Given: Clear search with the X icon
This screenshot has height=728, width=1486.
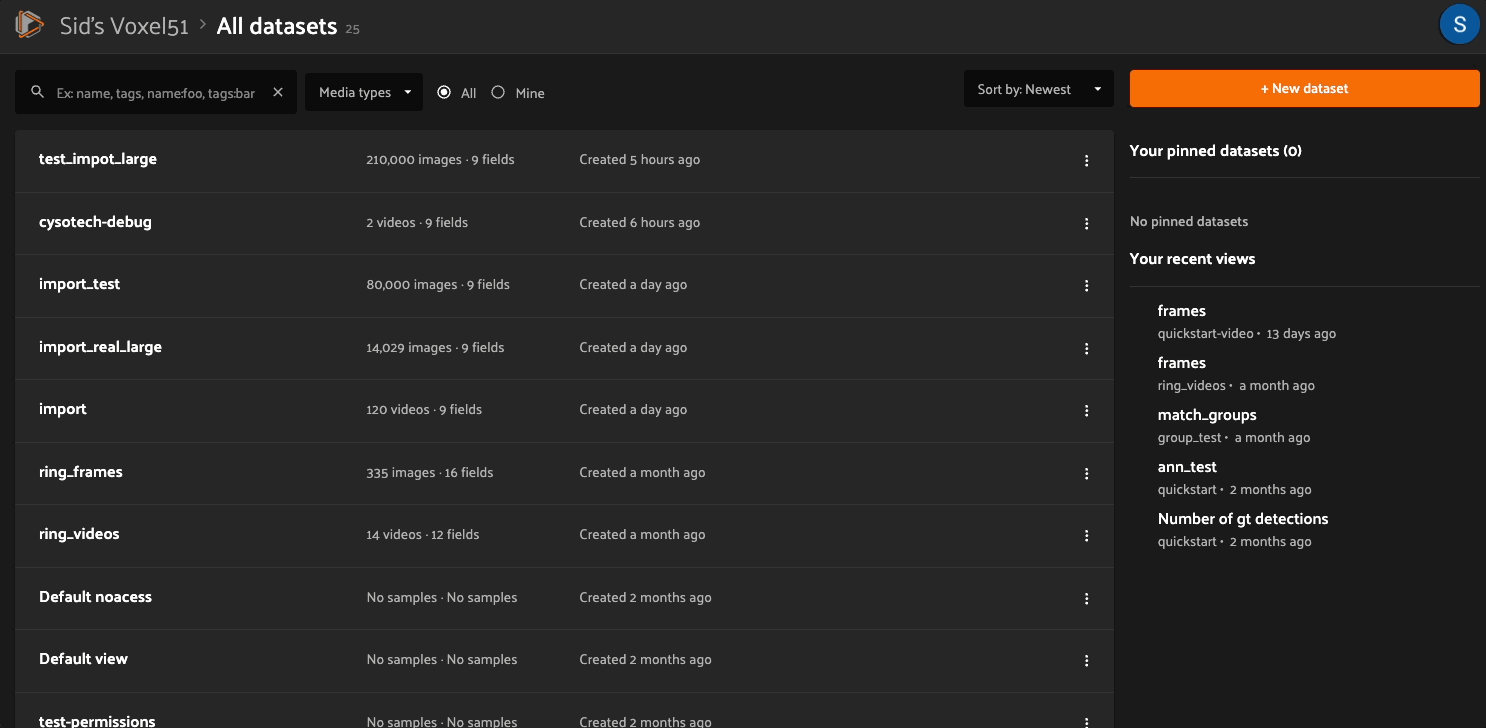Looking at the screenshot, I should (278, 92).
